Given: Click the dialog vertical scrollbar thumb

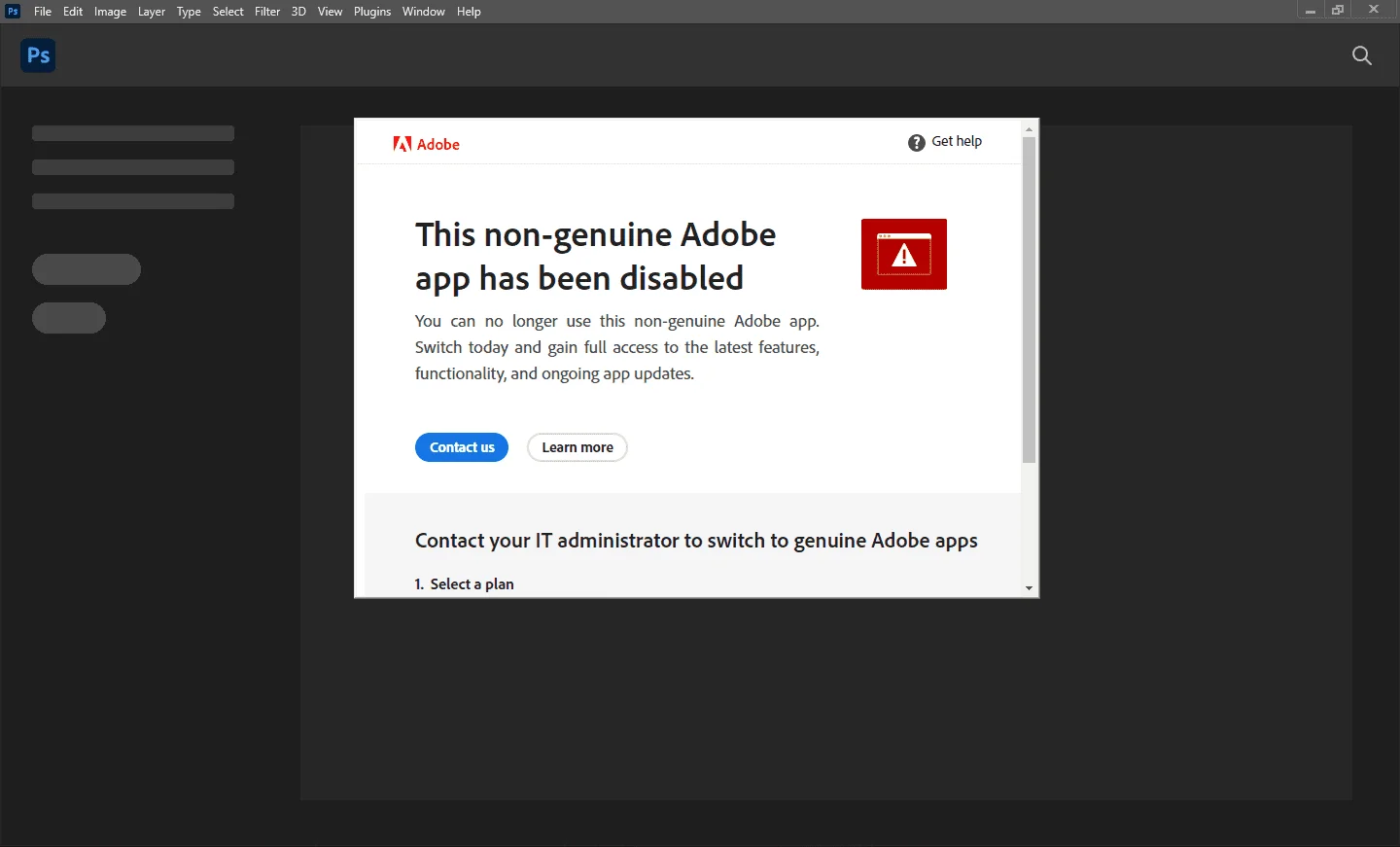Looking at the screenshot, I should 1029,300.
